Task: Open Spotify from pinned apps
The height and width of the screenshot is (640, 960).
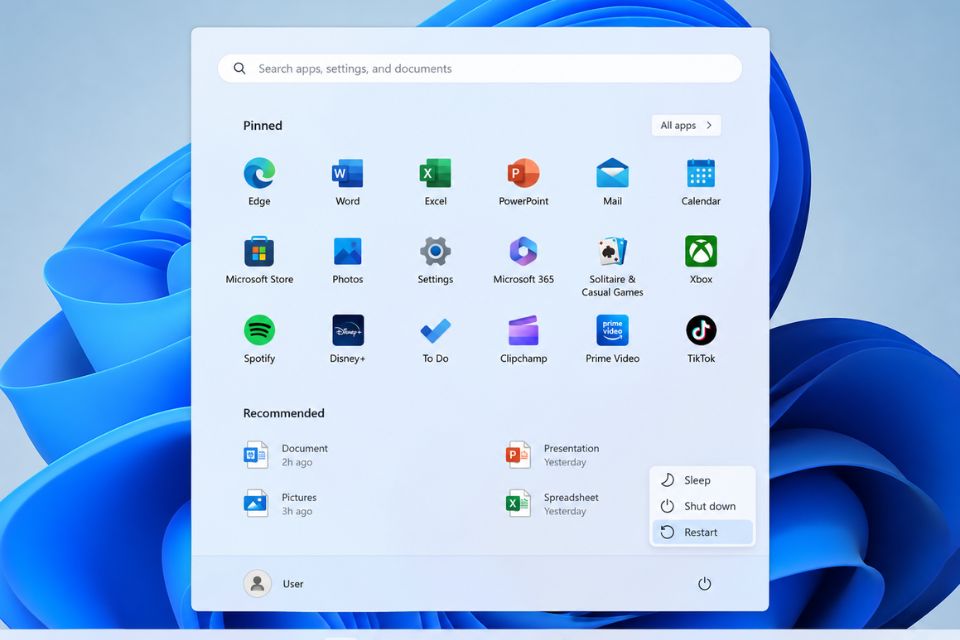Action: [x=259, y=330]
